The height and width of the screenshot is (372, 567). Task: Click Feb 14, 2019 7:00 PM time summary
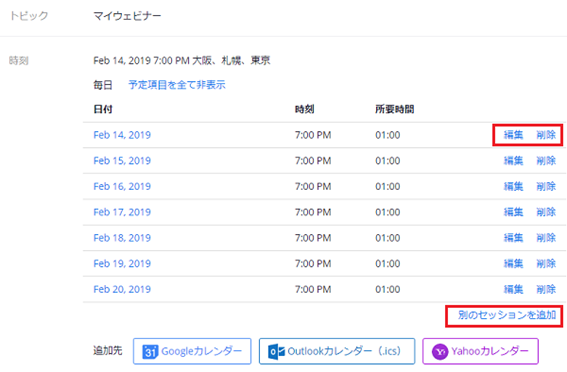(182, 60)
